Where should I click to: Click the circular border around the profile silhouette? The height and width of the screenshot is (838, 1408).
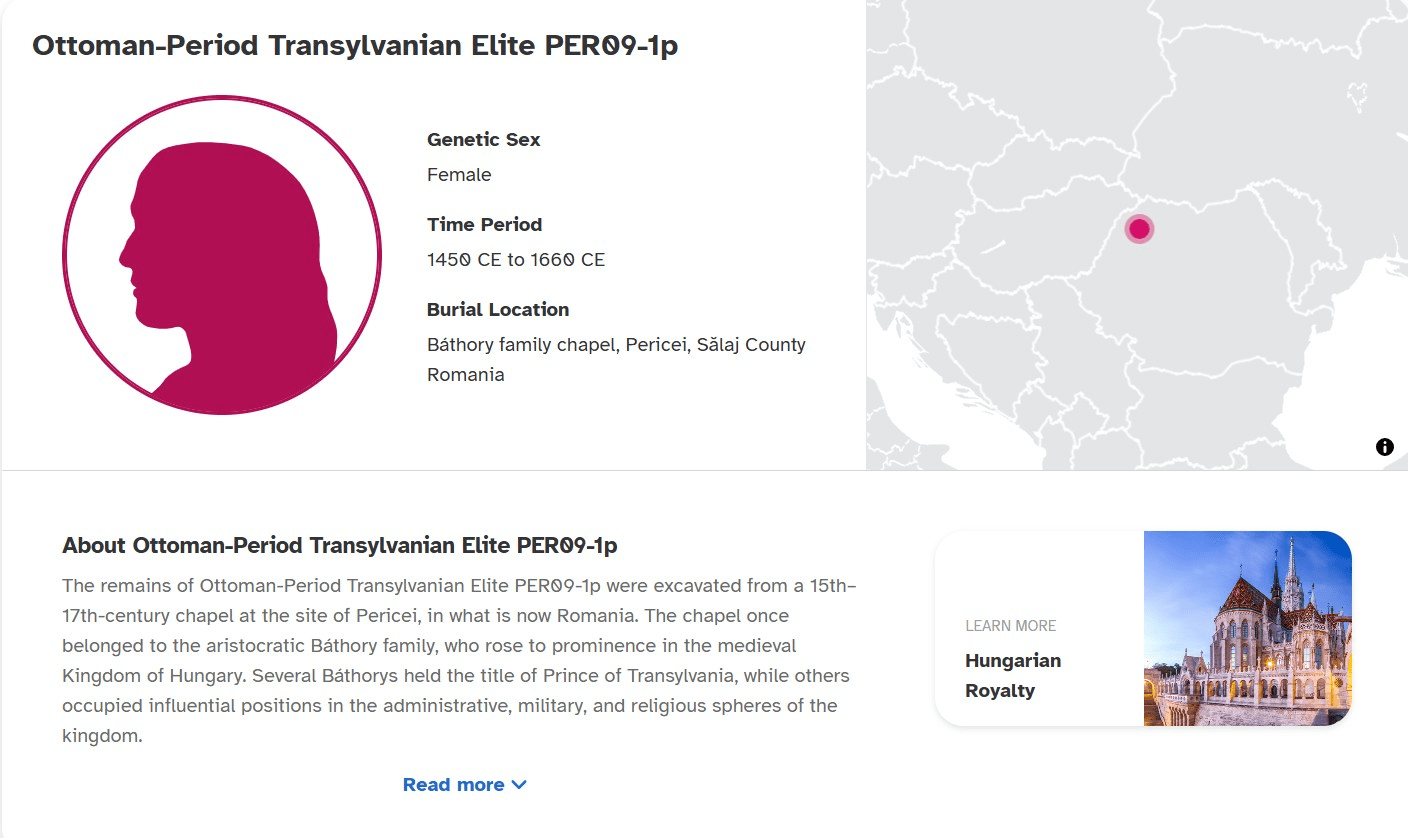click(x=222, y=98)
